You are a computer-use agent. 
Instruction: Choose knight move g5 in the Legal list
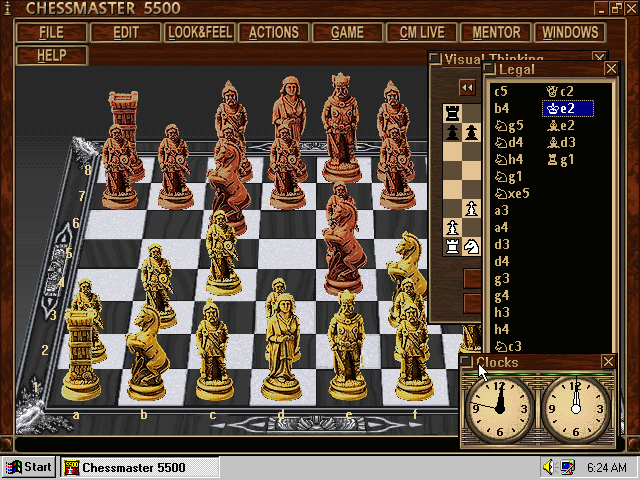click(509, 125)
